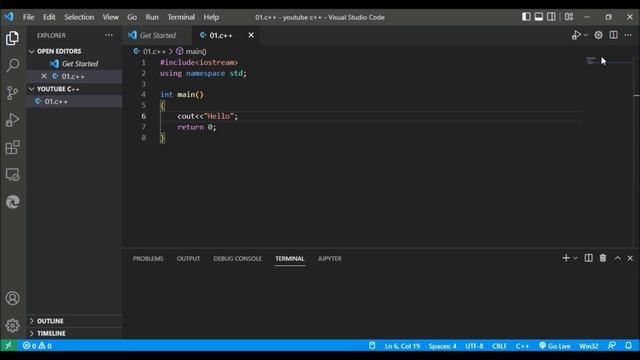Open the Go menu

click(x=132, y=17)
